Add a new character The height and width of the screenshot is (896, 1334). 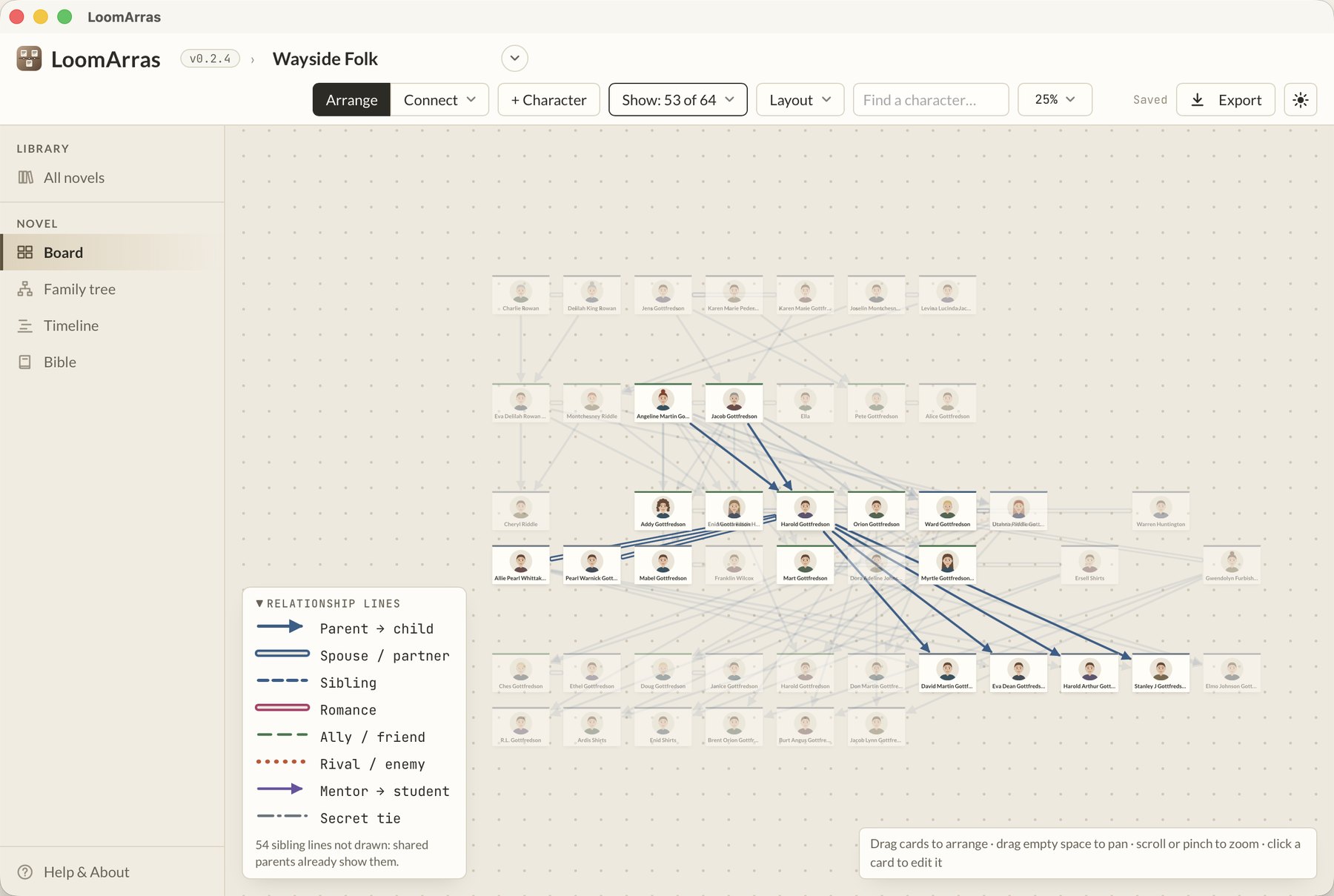point(548,100)
